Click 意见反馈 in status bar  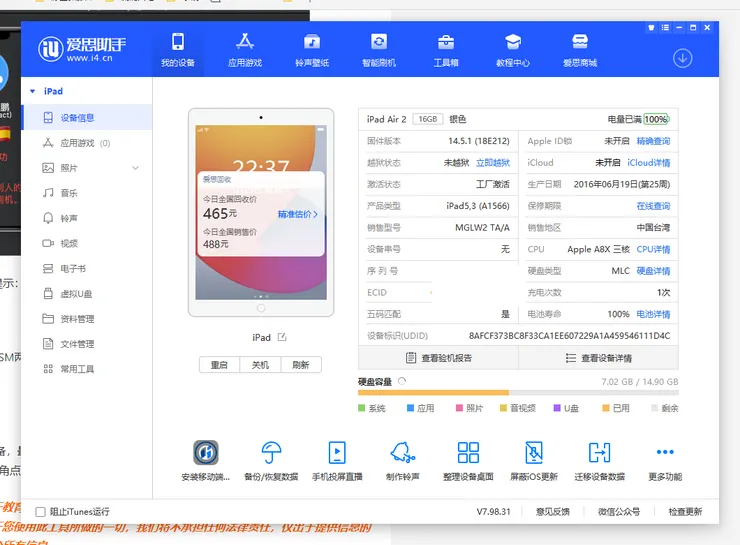coord(553,511)
